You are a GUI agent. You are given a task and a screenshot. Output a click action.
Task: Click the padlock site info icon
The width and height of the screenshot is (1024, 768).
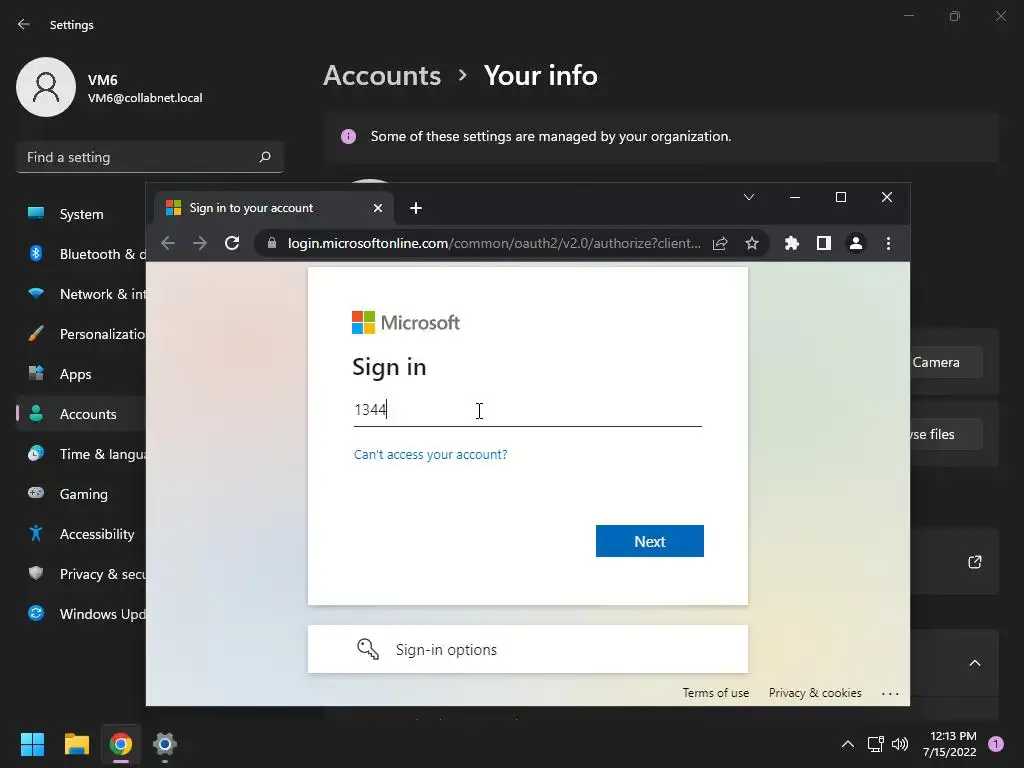coord(272,243)
